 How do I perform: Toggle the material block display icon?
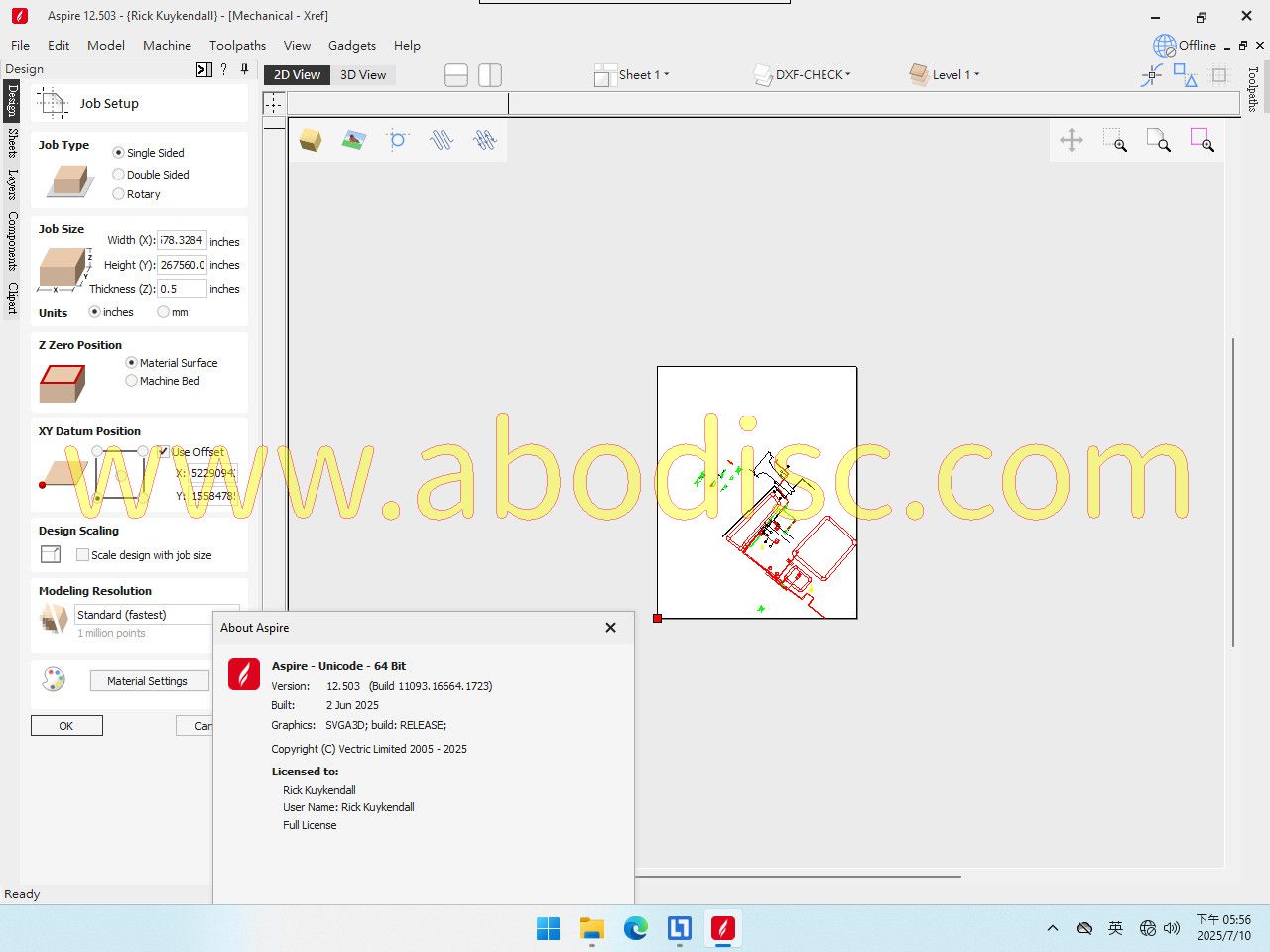311,140
